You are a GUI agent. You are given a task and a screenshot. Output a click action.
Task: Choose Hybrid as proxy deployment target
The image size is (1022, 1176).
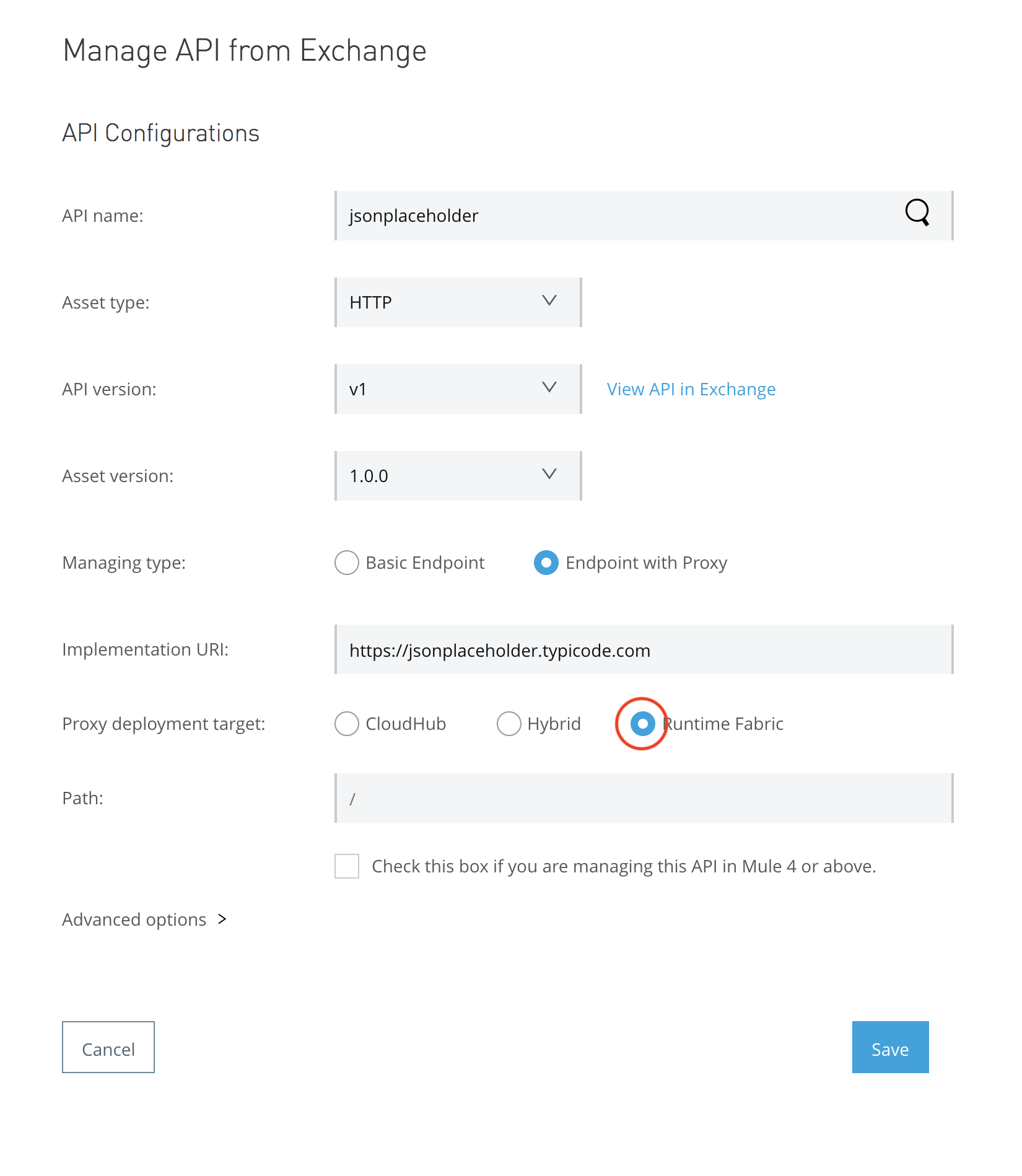point(509,724)
